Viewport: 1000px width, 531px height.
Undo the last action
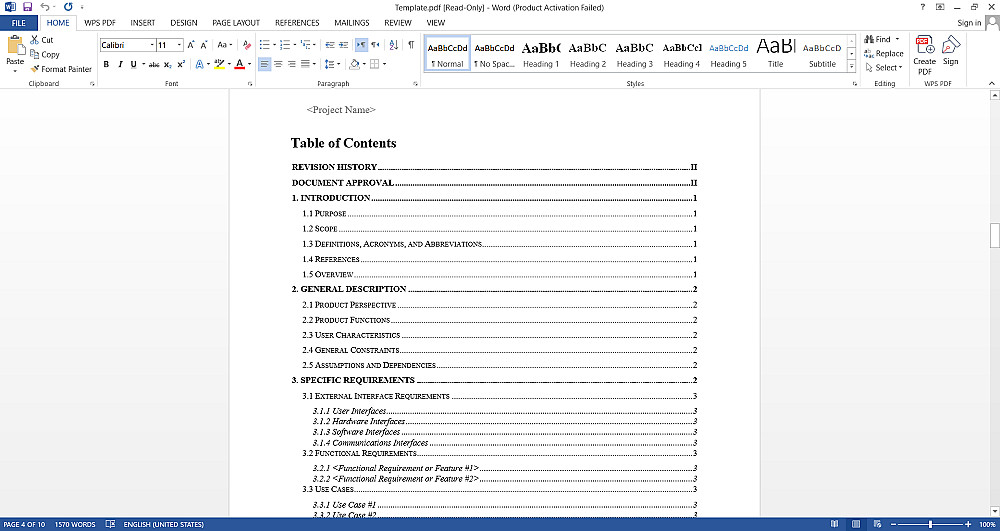tap(44, 7)
